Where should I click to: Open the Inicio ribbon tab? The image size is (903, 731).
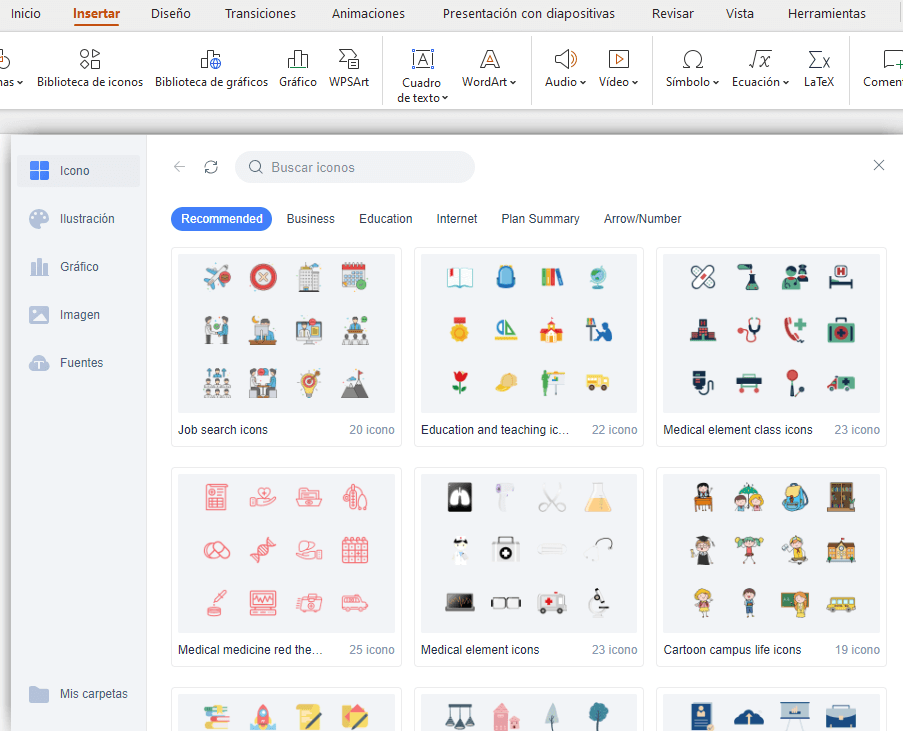click(26, 14)
